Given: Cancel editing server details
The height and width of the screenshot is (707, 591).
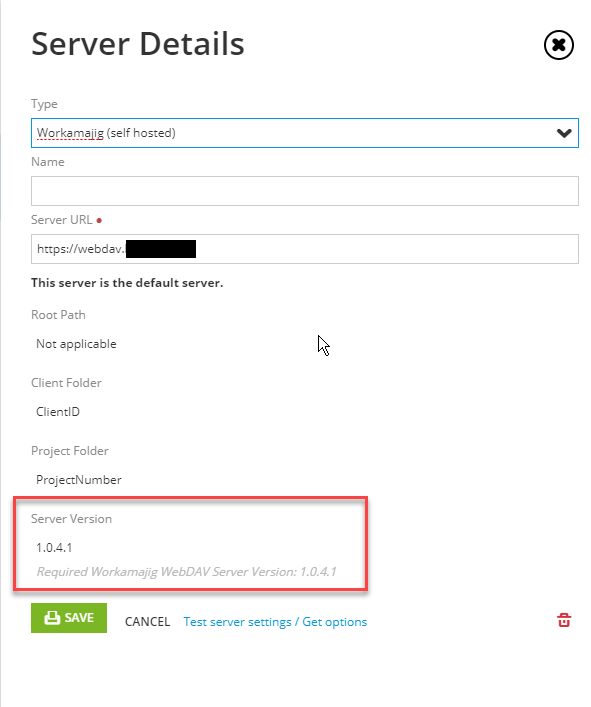Looking at the screenshot, I should [x=147, y=622].
